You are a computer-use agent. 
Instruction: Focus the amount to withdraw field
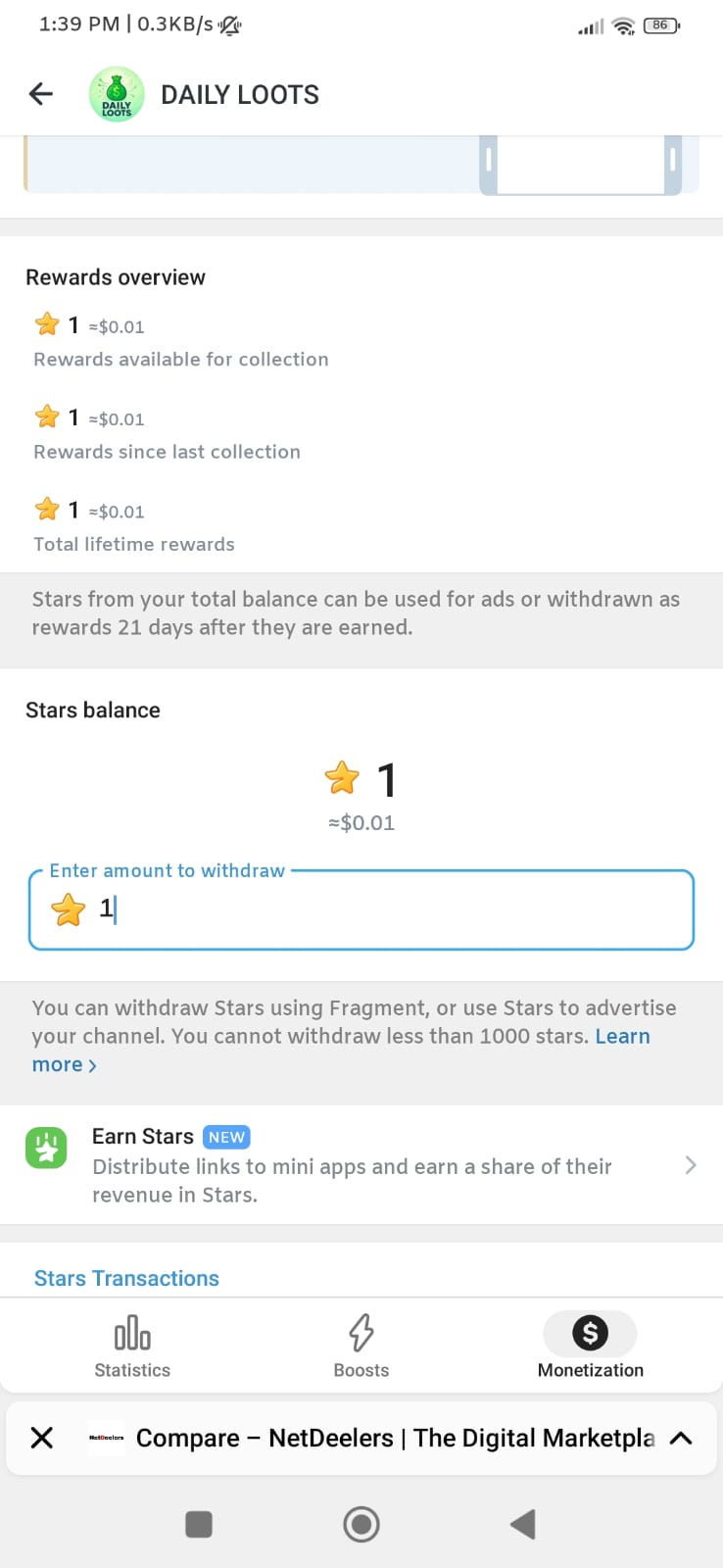pyautogui.click(x=361, y=909)
